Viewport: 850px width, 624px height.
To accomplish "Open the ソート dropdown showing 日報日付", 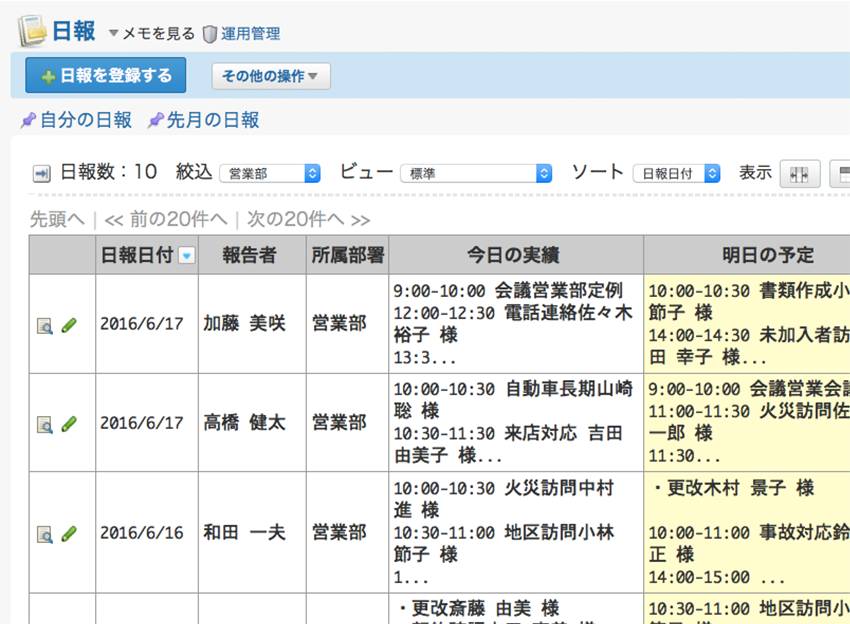I will click(x=676, y=173).
